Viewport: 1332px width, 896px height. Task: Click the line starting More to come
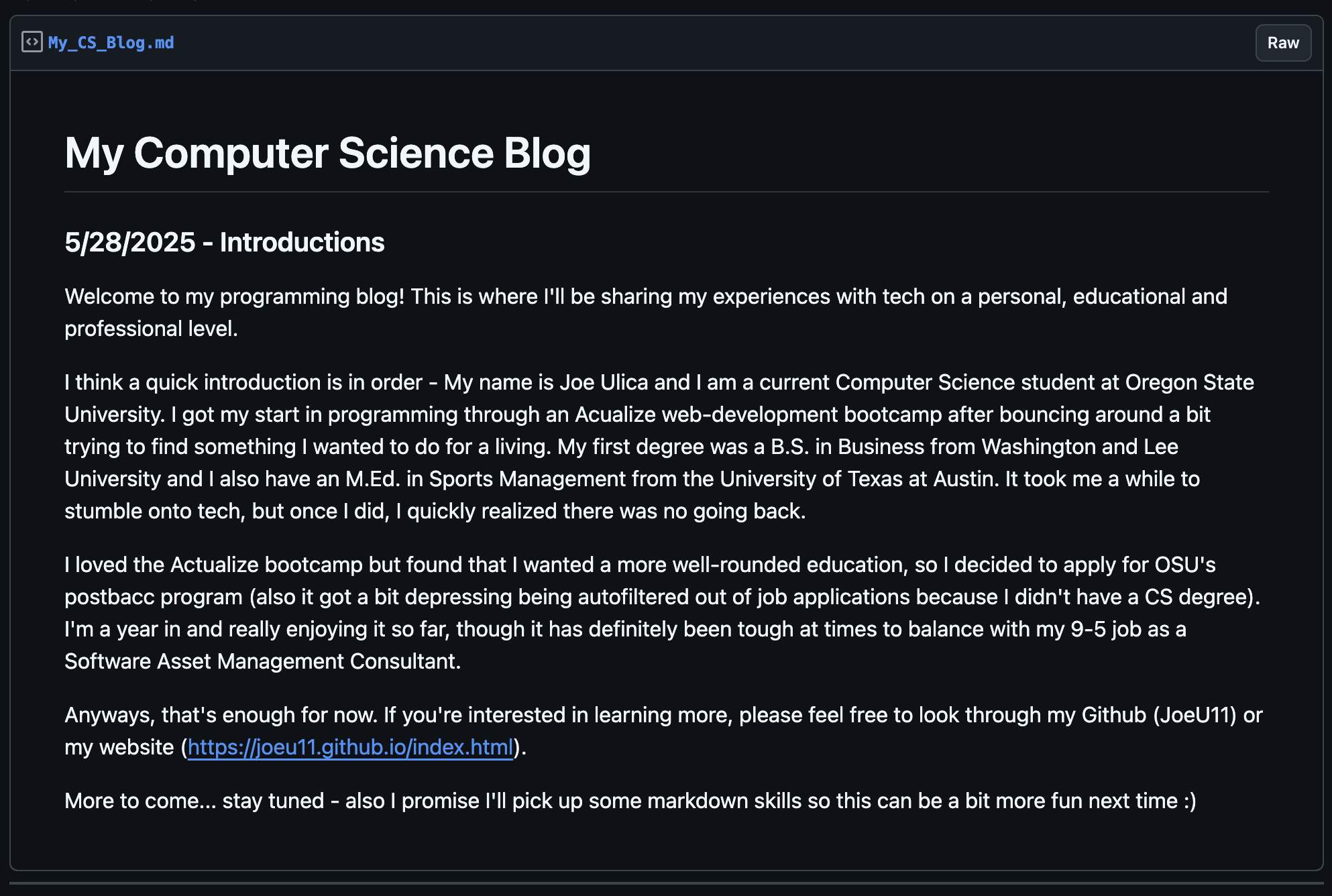click(x=630, y=801)
